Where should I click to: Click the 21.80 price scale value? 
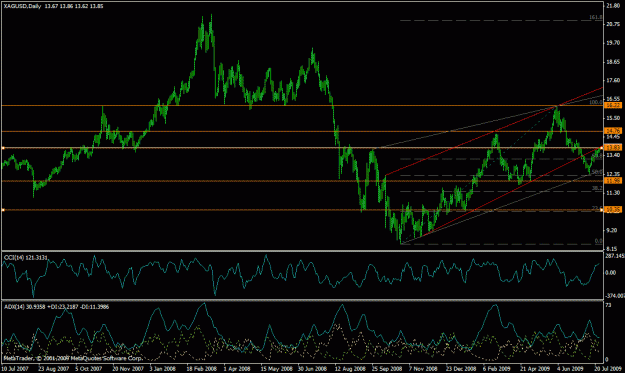point(613,6)
